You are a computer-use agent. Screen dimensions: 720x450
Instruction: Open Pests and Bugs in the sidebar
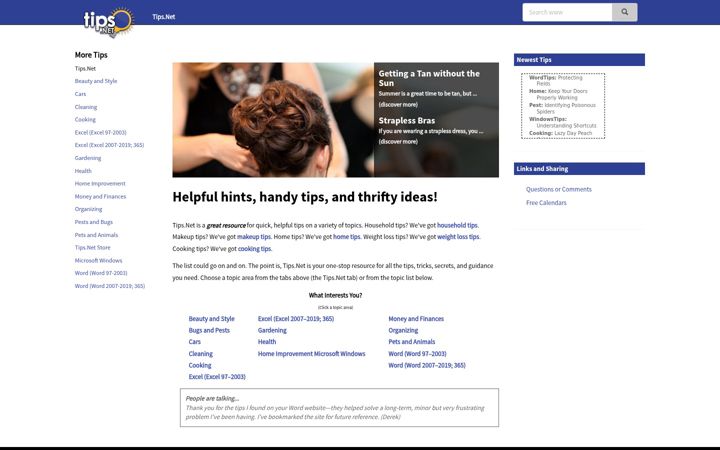point(94,222)
